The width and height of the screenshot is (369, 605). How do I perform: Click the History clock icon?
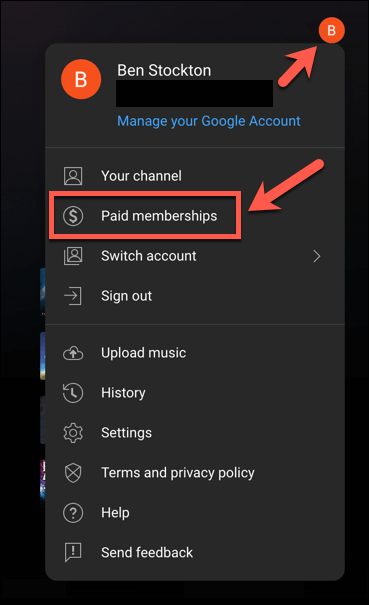pos(73,393)
